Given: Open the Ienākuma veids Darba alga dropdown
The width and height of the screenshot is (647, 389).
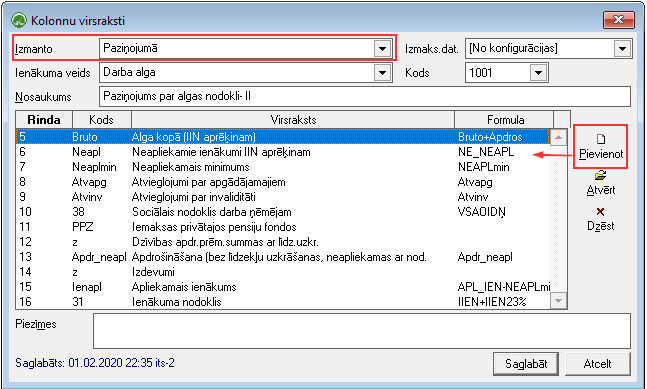Looking at the screenshot, I should pos(383,73).
